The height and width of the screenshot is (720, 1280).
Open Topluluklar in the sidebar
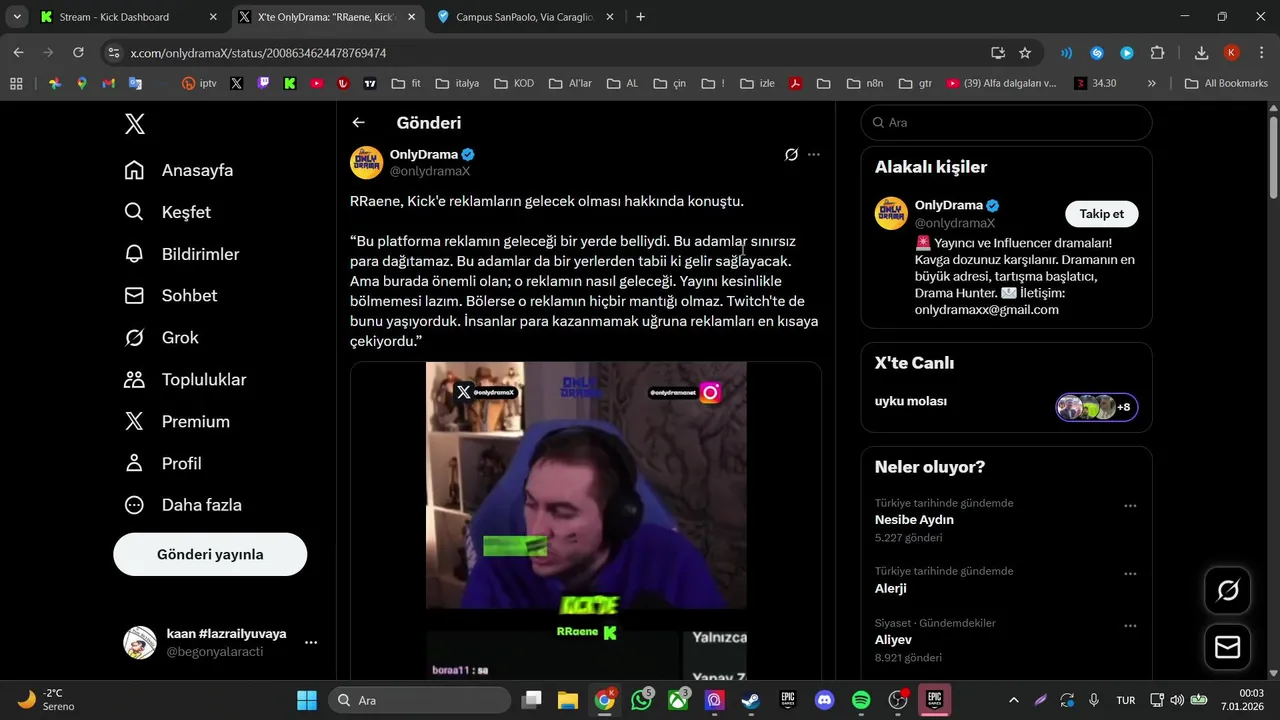(185, 380)
